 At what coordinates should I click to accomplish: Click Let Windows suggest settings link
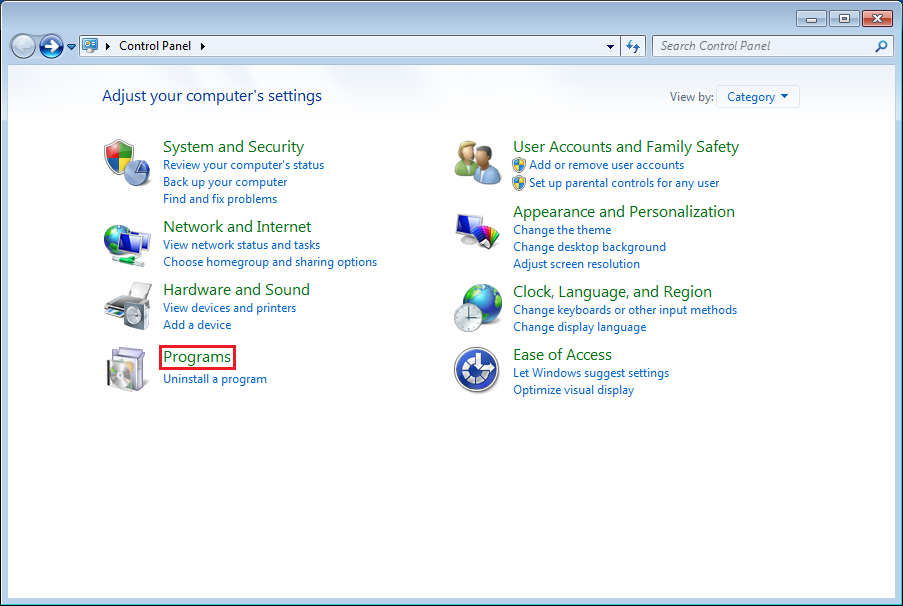591,373
